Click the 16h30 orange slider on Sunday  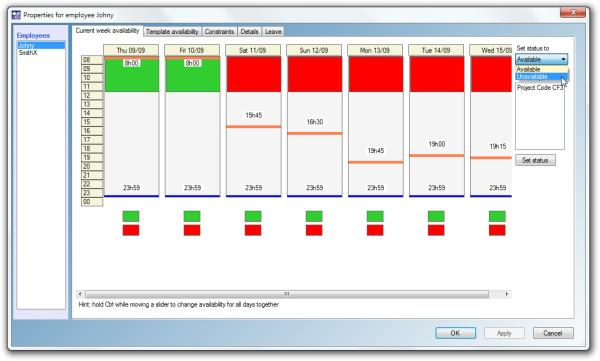[315, 133]
